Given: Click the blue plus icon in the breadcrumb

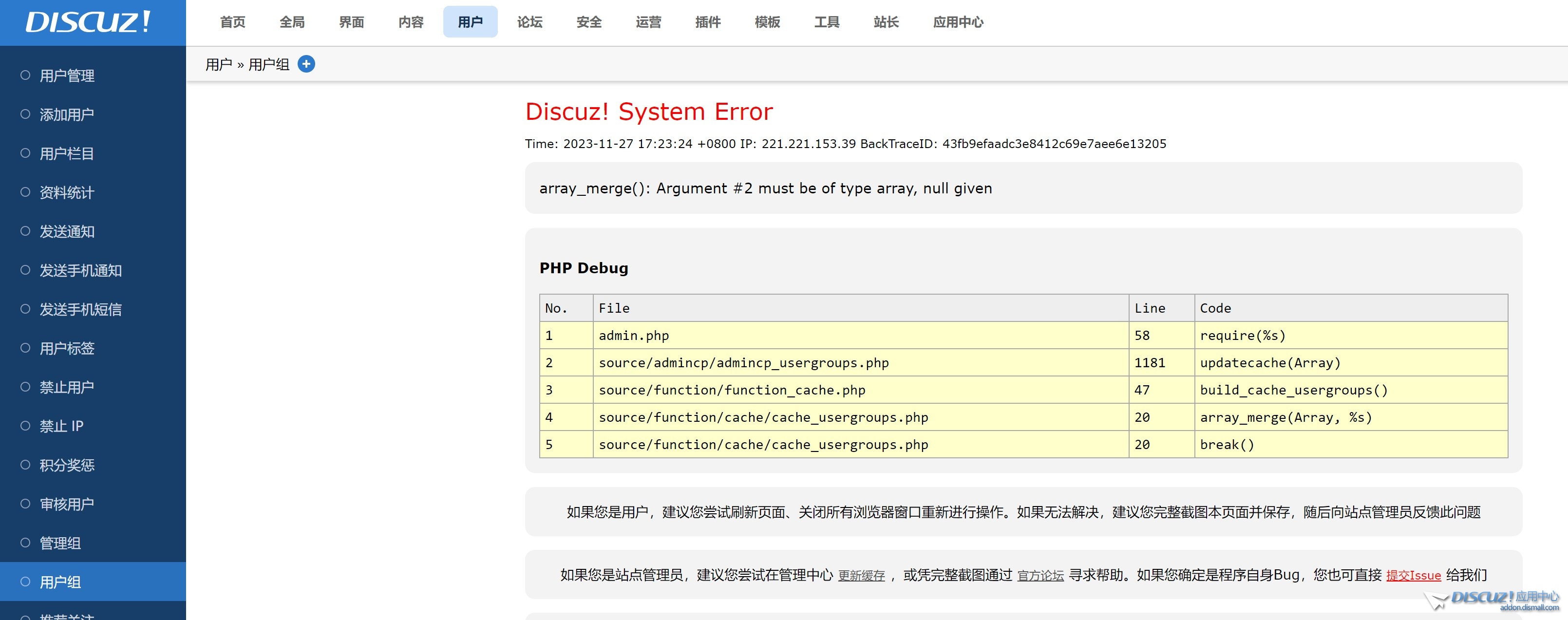Looking at the screenshot, I should coord(307,64).
